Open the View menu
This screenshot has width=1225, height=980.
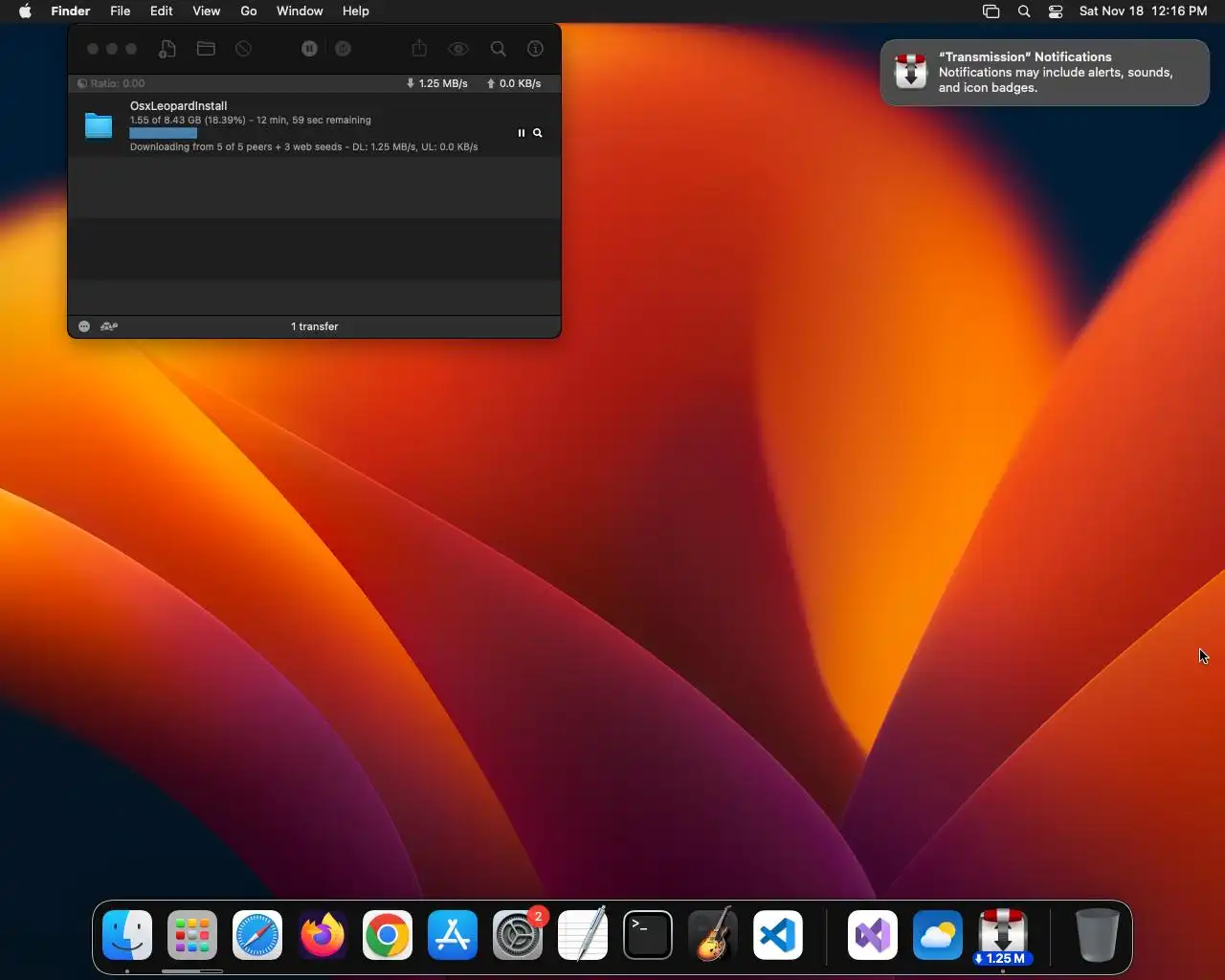click(207, 11)
